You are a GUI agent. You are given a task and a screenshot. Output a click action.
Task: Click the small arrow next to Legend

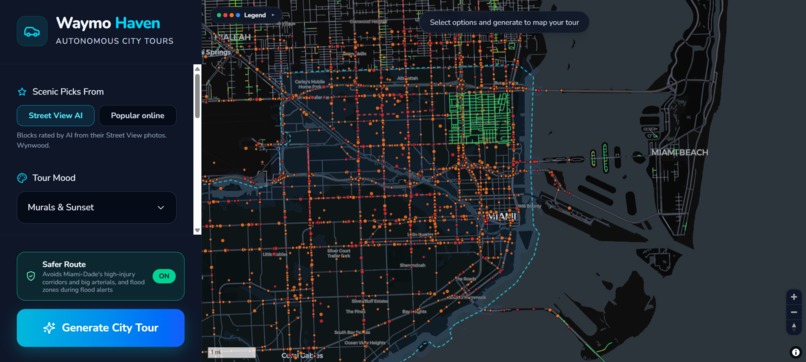coord(273,15)
